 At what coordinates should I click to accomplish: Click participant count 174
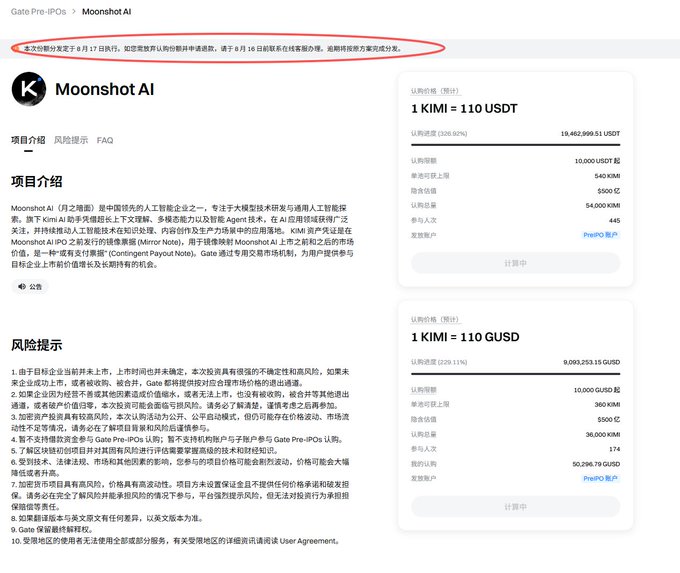(615, 449)
